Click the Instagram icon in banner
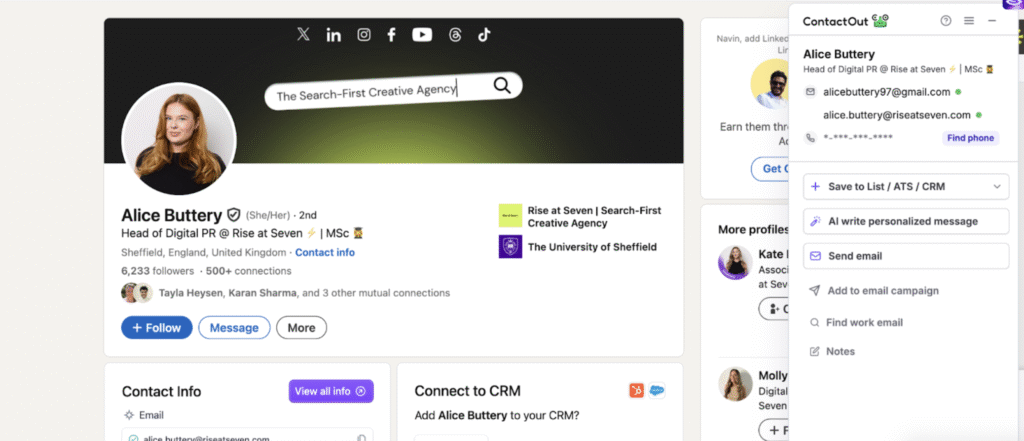Image resolution: width=1024 pixels, height=441 pixels. pyautogui.click(x=364, y=35)
